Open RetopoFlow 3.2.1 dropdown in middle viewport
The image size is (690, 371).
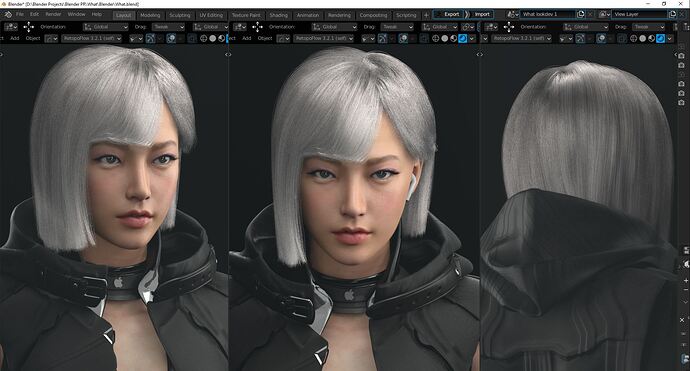(x=324, y=38)
